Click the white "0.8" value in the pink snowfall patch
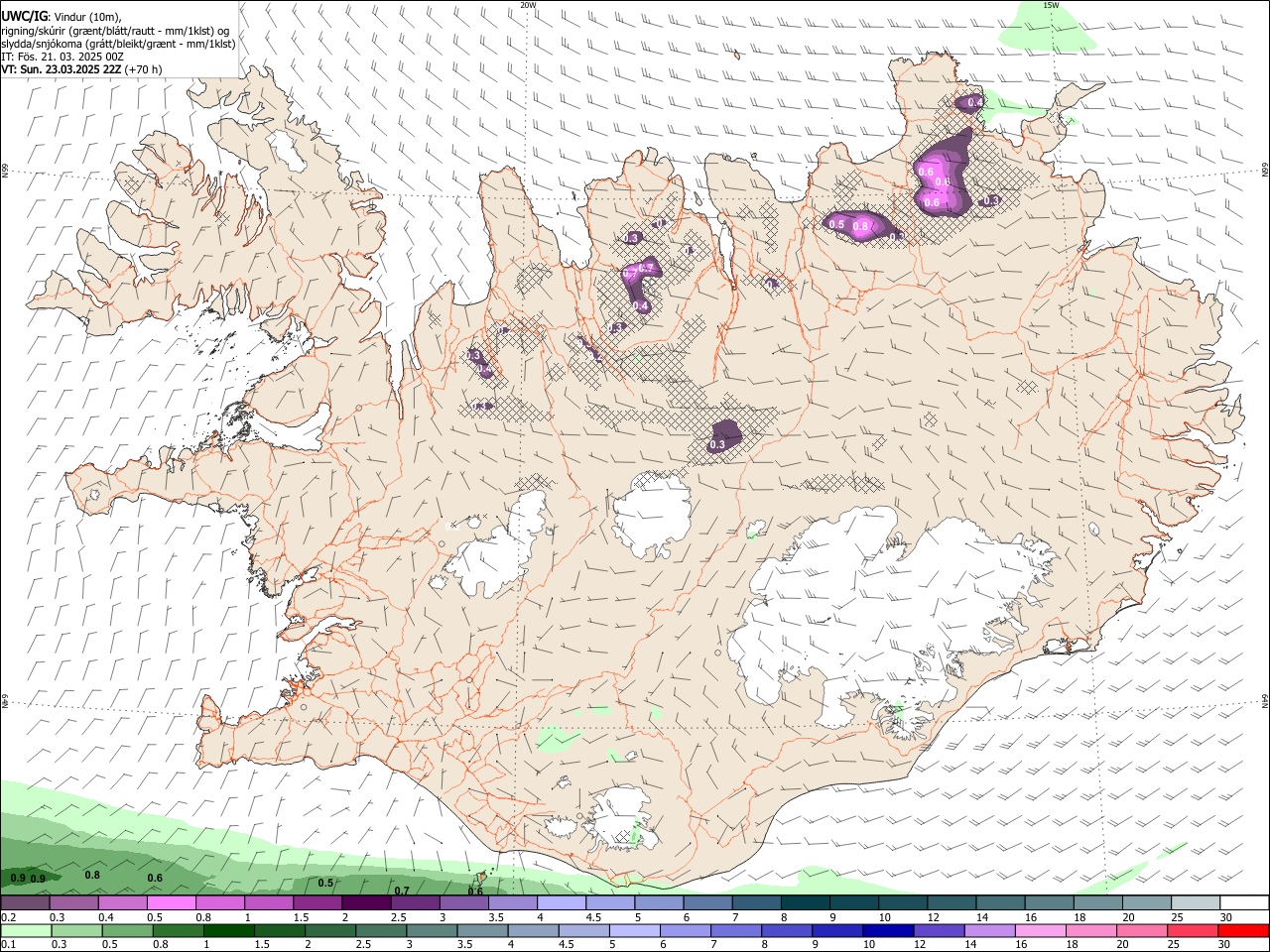 click(861, 226)
